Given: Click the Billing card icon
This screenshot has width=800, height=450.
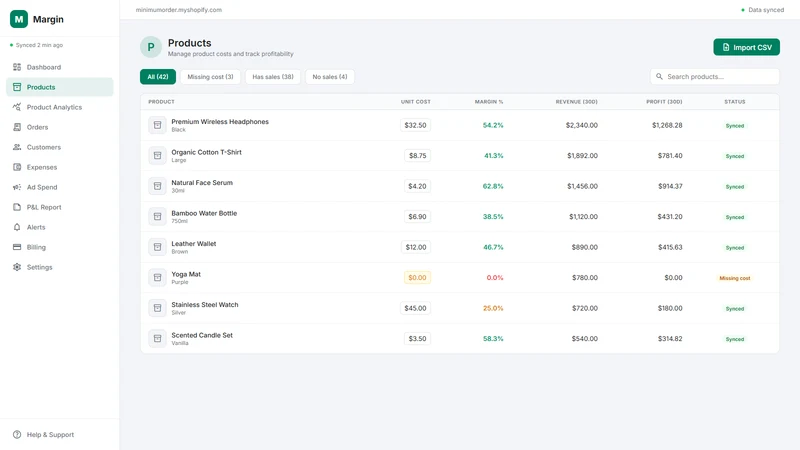Looking at the screenshot, I should (17, 247).
